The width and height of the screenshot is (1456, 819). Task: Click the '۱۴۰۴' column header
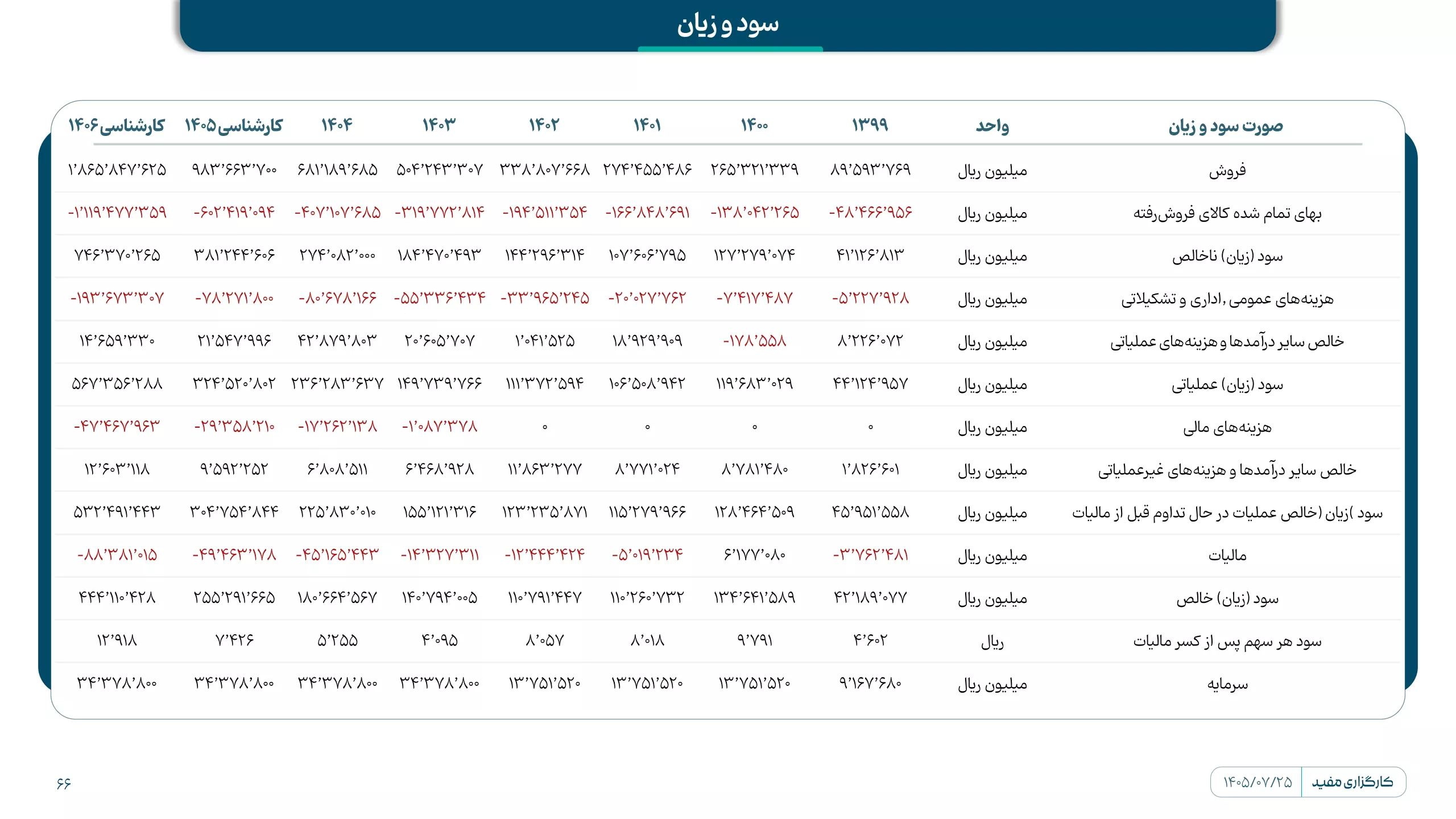coord(337,125)
